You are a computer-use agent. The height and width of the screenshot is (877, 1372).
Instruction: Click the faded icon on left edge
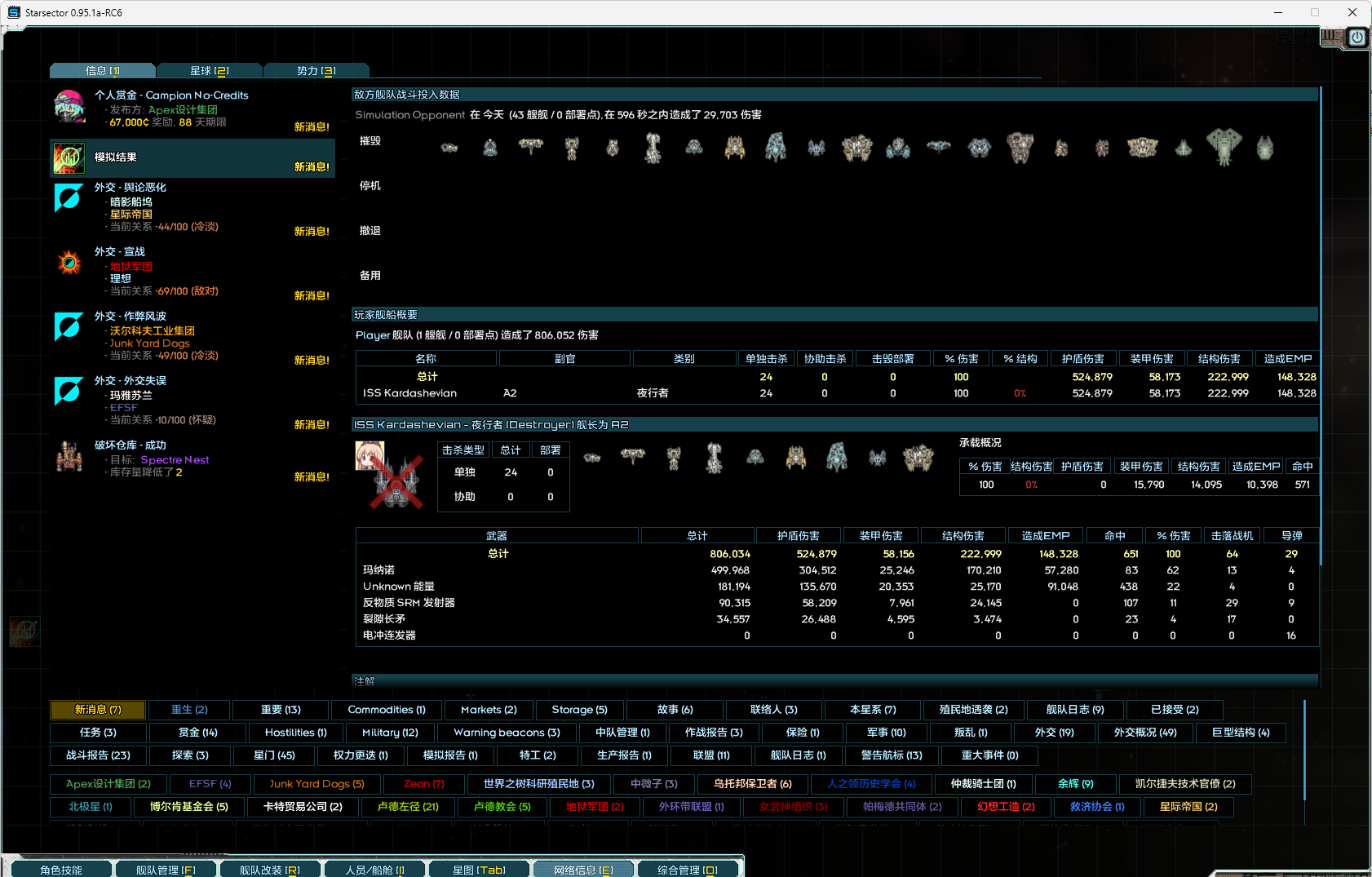coord(24,631)
